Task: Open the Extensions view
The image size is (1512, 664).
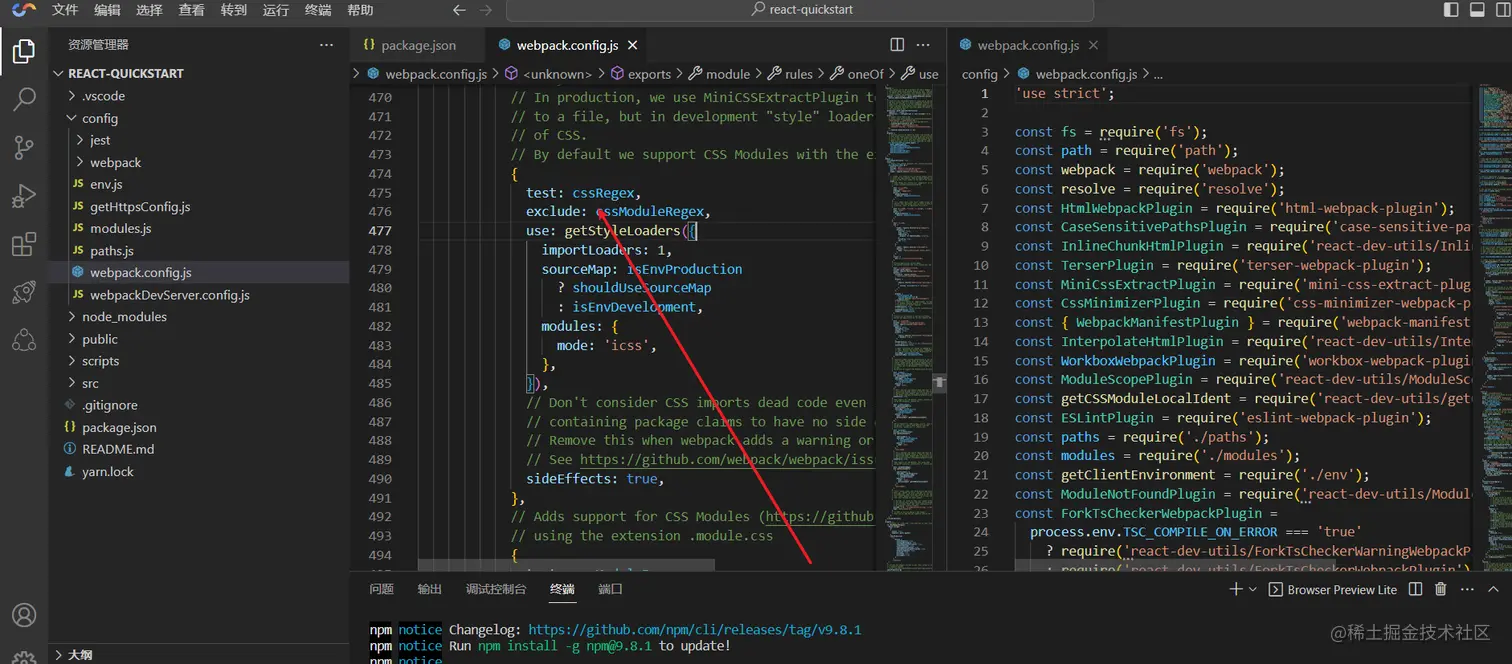Action: tap(24, 245)
